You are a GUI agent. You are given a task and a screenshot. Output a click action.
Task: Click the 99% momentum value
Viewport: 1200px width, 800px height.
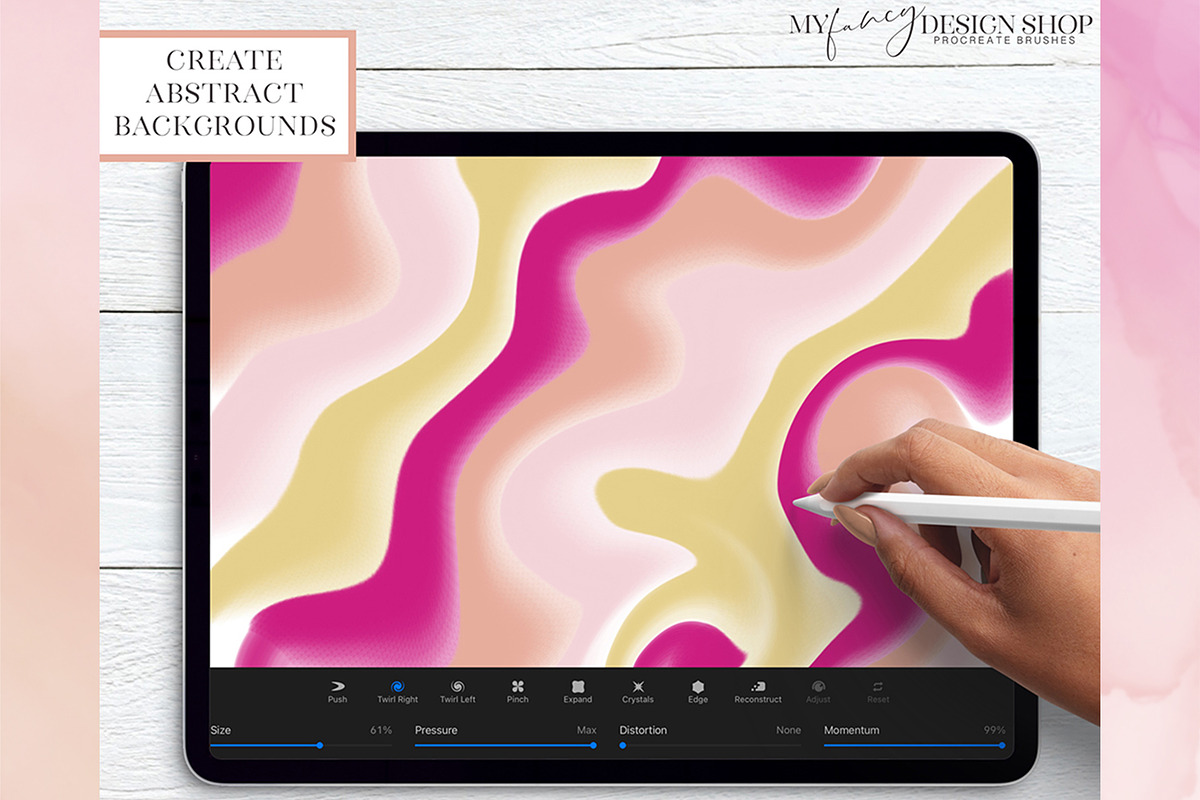tap(994, 730)
